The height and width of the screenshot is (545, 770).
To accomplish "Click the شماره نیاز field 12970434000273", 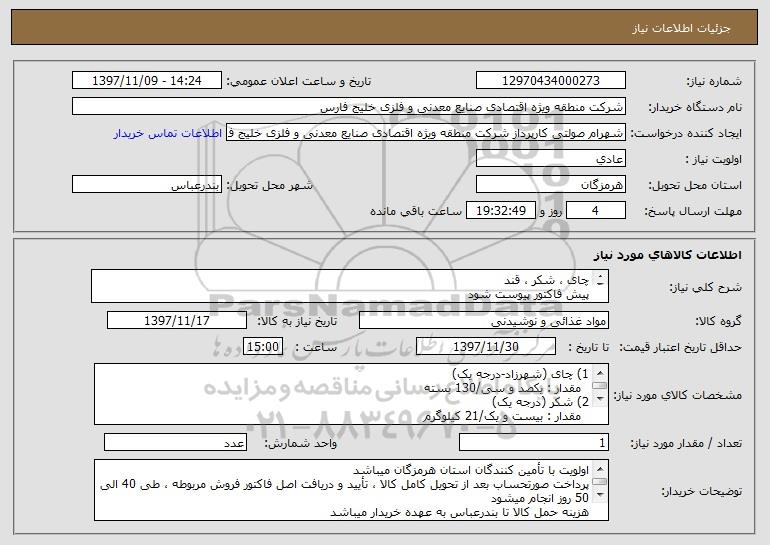I will click(x=550, y=81).
